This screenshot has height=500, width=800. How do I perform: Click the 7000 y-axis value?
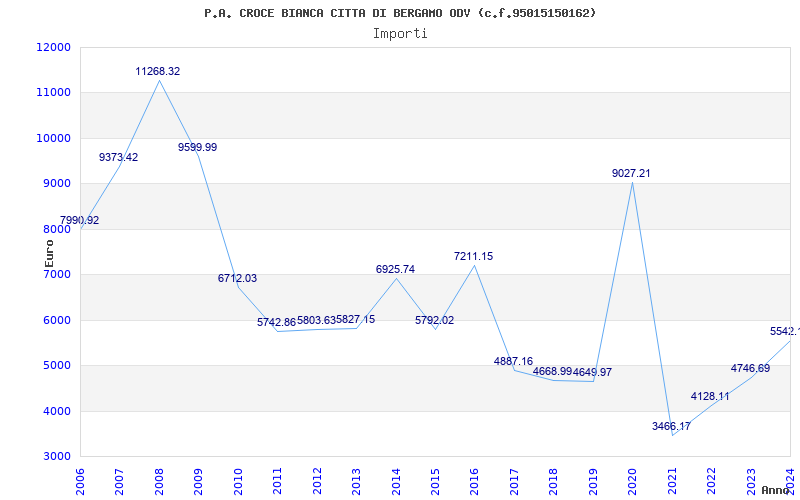[57, 274]
